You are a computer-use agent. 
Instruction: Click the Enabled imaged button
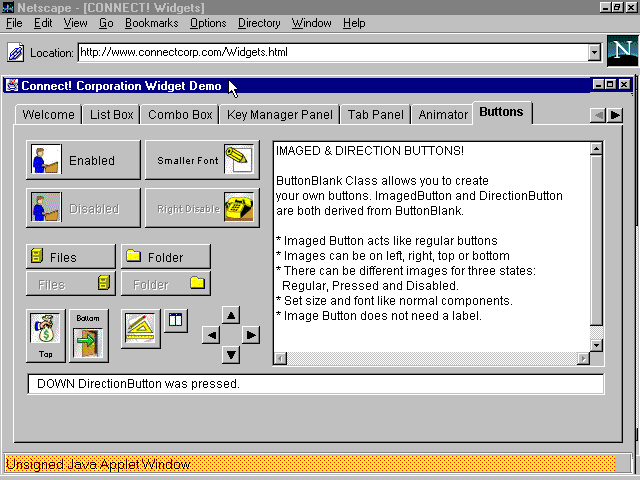(x=75, y=160)
